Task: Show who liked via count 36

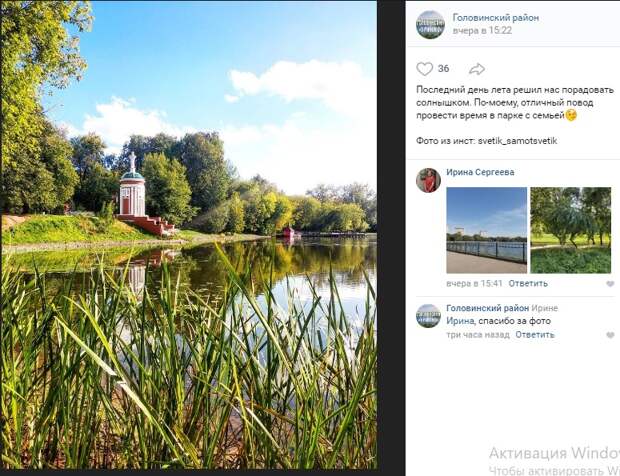Action: [443, 69]
